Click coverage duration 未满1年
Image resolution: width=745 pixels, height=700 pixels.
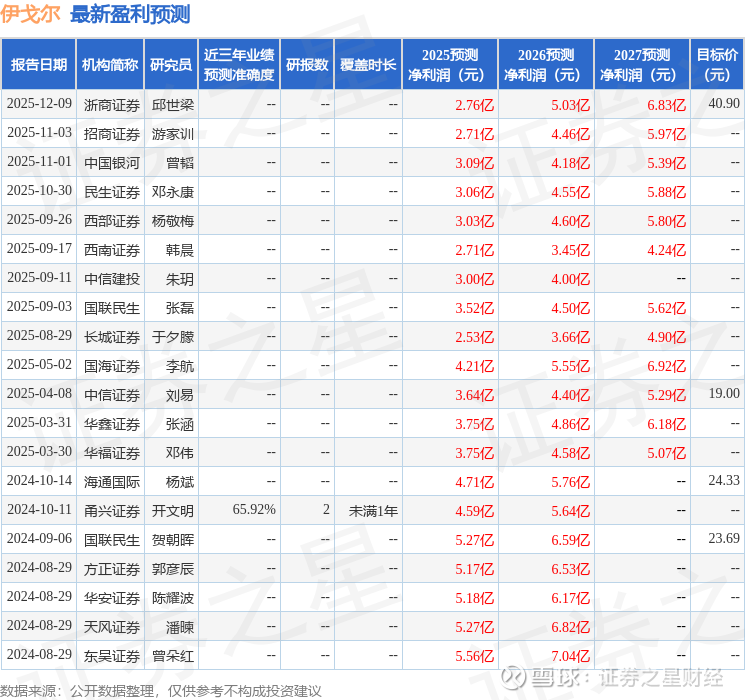click(373, 510)
